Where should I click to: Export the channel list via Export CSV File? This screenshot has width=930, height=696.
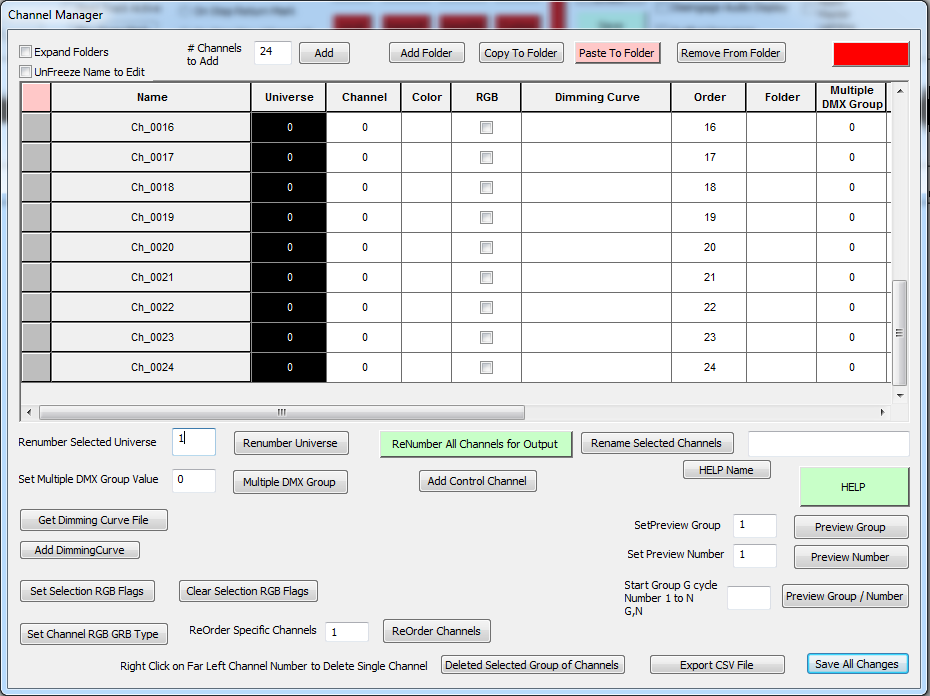(x=716, y=665)
